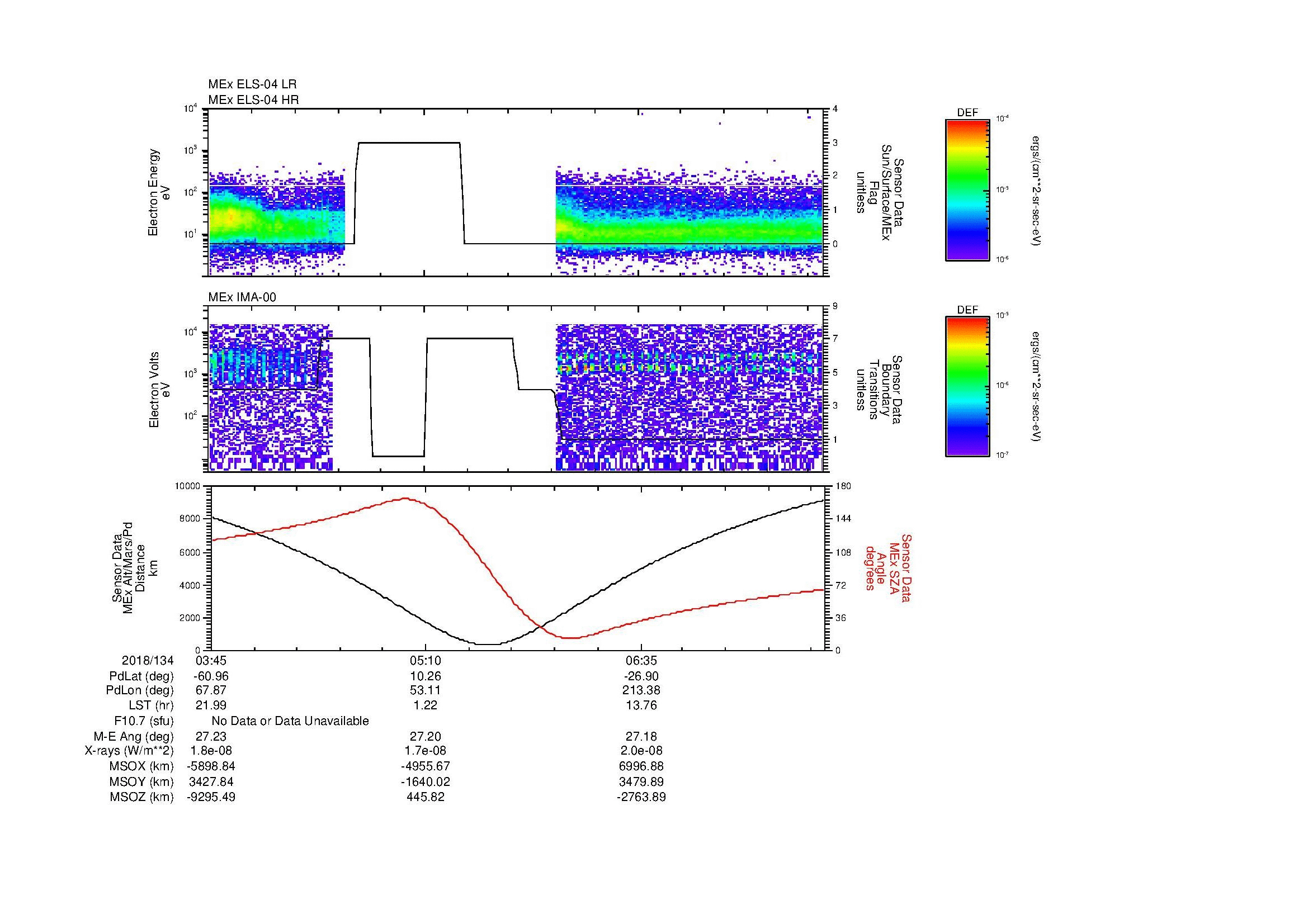Click the X-rays value 1.7e-08
Viewport: 1308px width, 924px height.
pyautogui.click(x=425, y=751)
